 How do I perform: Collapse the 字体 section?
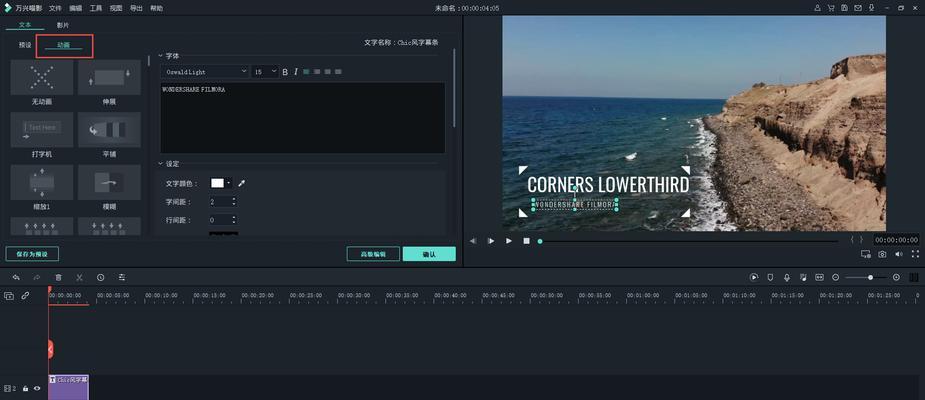(x=160, y=55)
